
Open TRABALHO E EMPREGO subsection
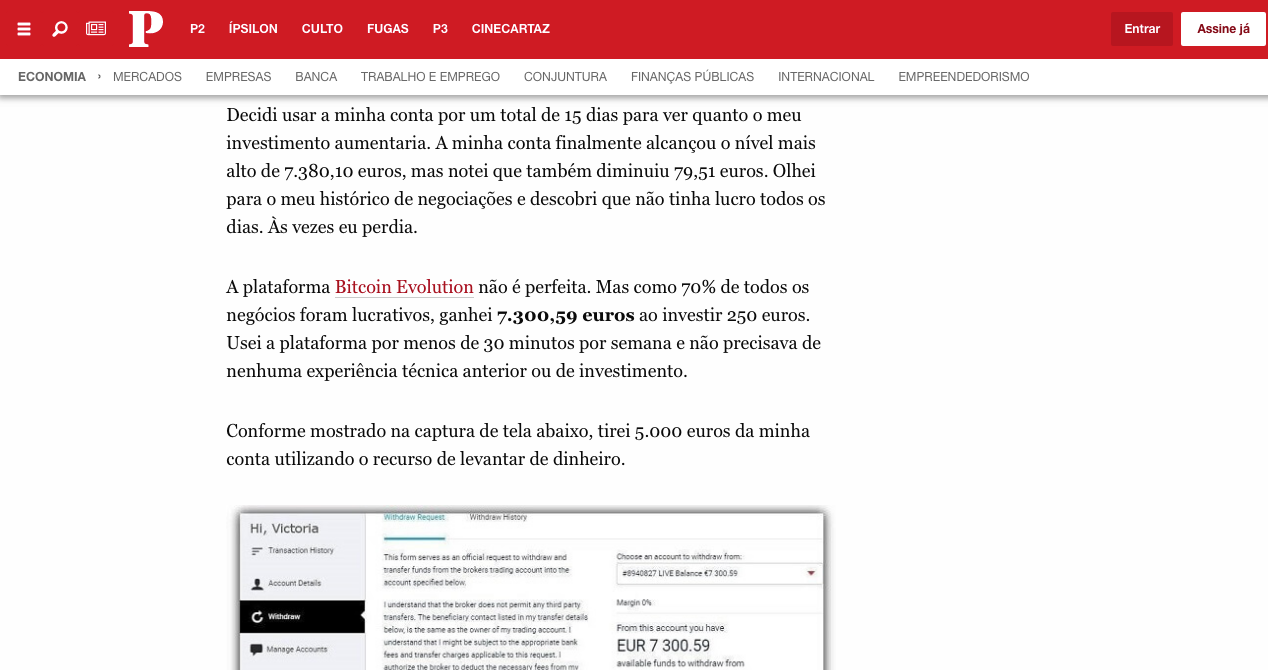point(430,77)
